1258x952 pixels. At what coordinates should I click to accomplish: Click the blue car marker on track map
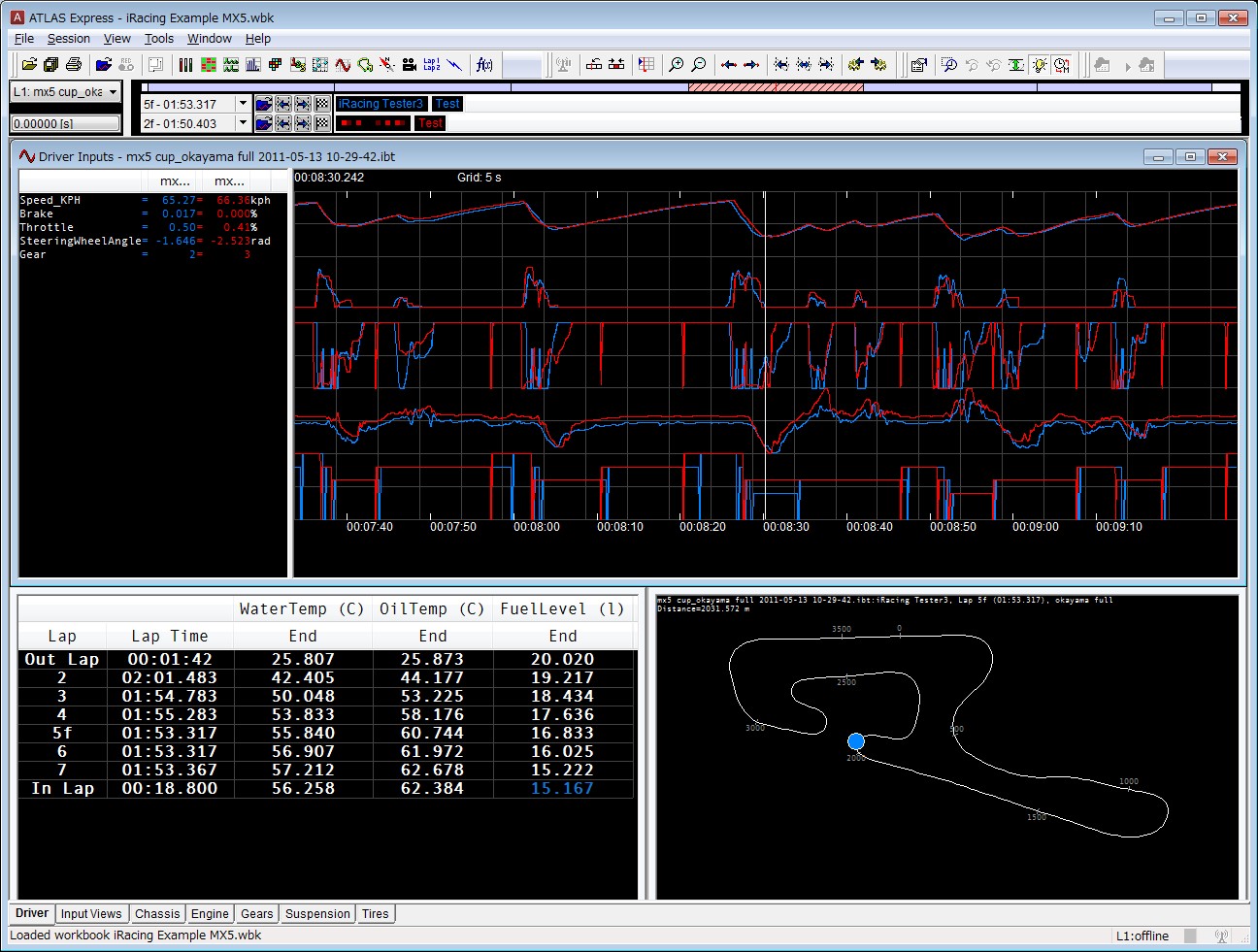pos(855,741)
